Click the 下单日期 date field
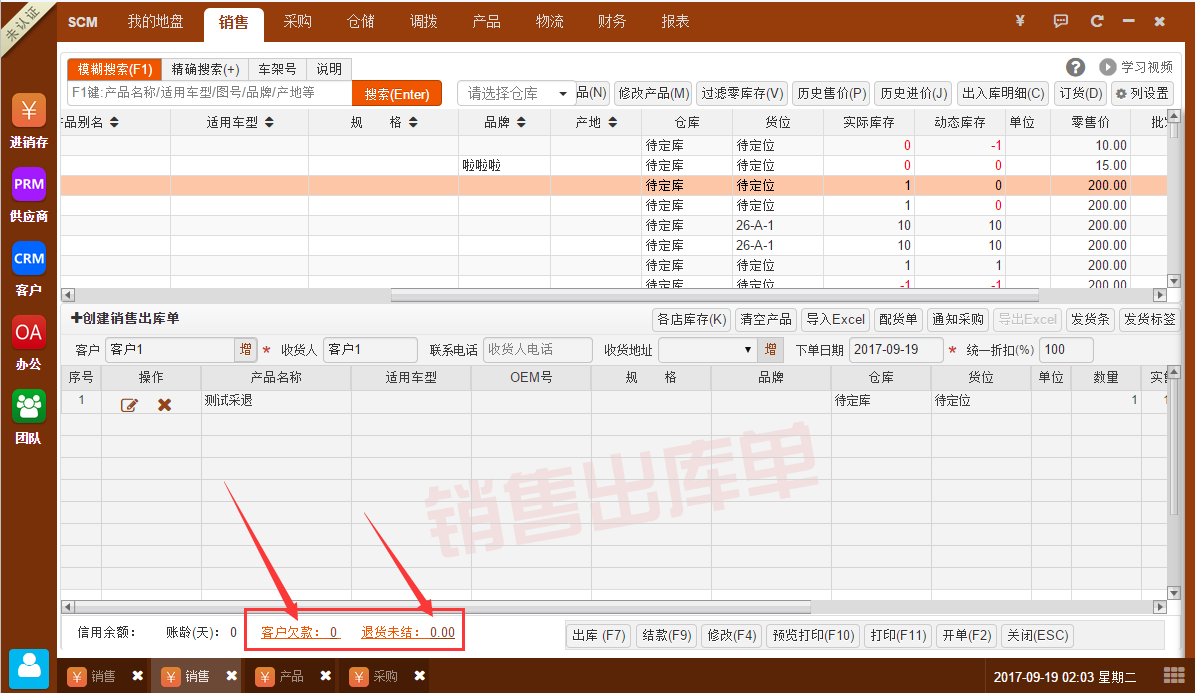The image size is (1195, 693). point(895,349)
